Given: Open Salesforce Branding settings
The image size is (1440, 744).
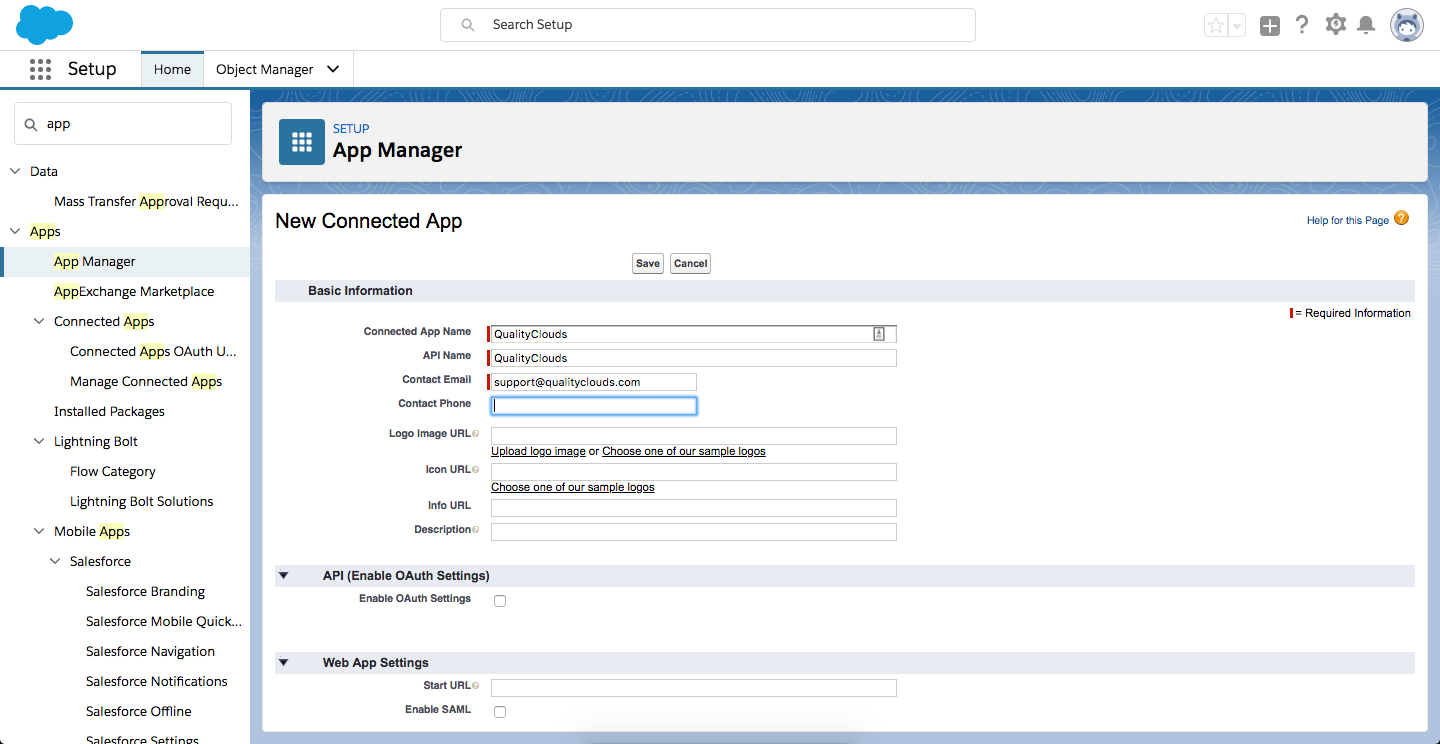Looking at the screenshot, I should (x=145, y=591).
